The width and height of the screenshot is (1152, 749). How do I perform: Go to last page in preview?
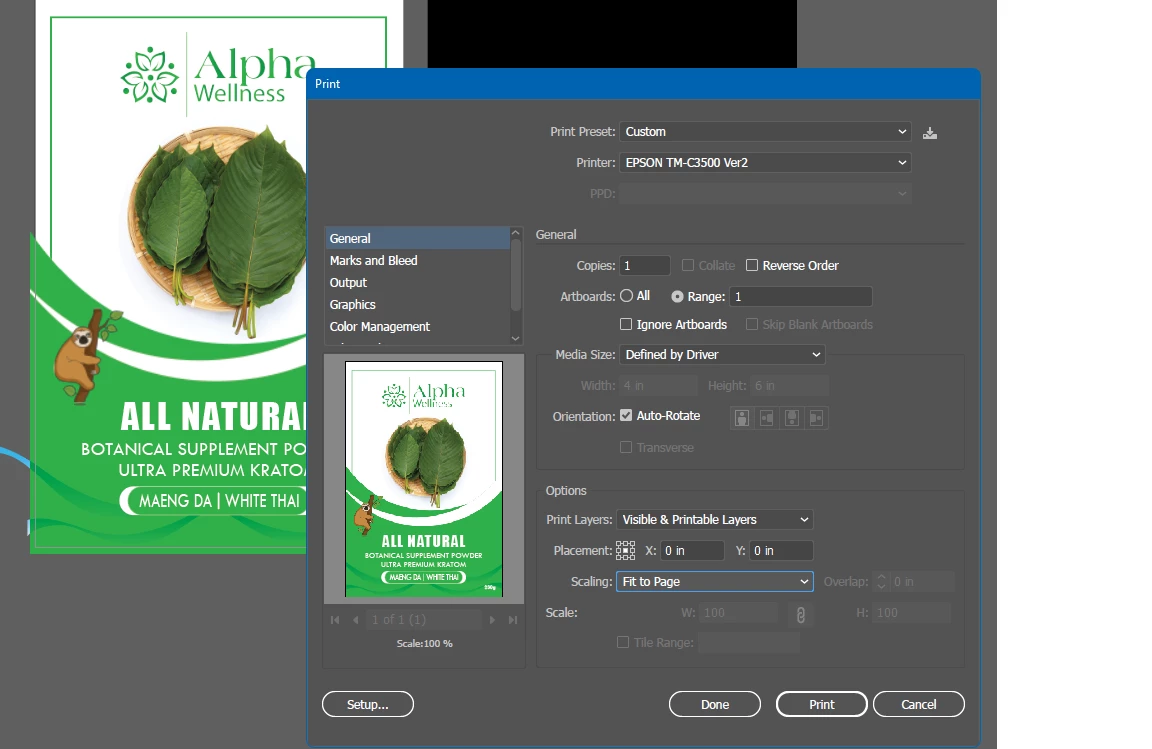point(513,620)
